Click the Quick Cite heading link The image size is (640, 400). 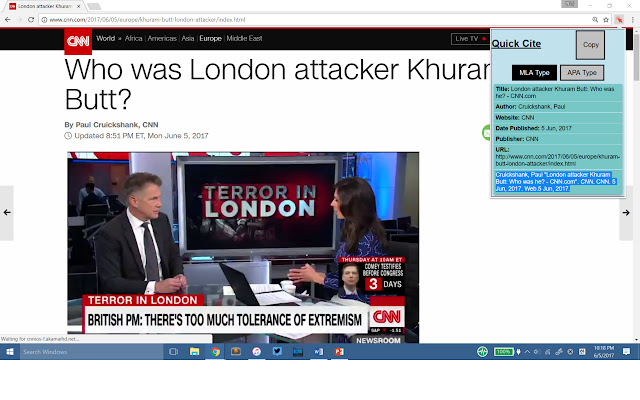coord(516,44)
